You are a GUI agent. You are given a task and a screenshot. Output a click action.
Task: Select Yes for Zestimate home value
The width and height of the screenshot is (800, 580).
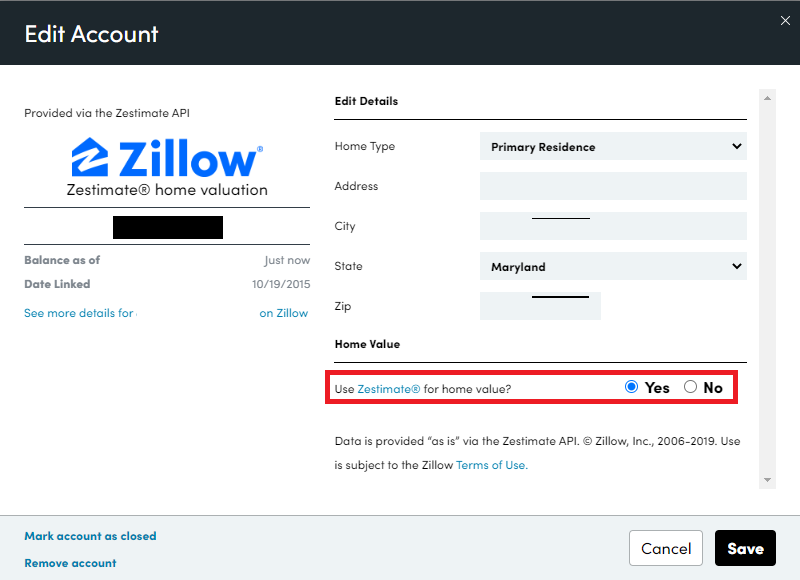[x=632, y=387]
